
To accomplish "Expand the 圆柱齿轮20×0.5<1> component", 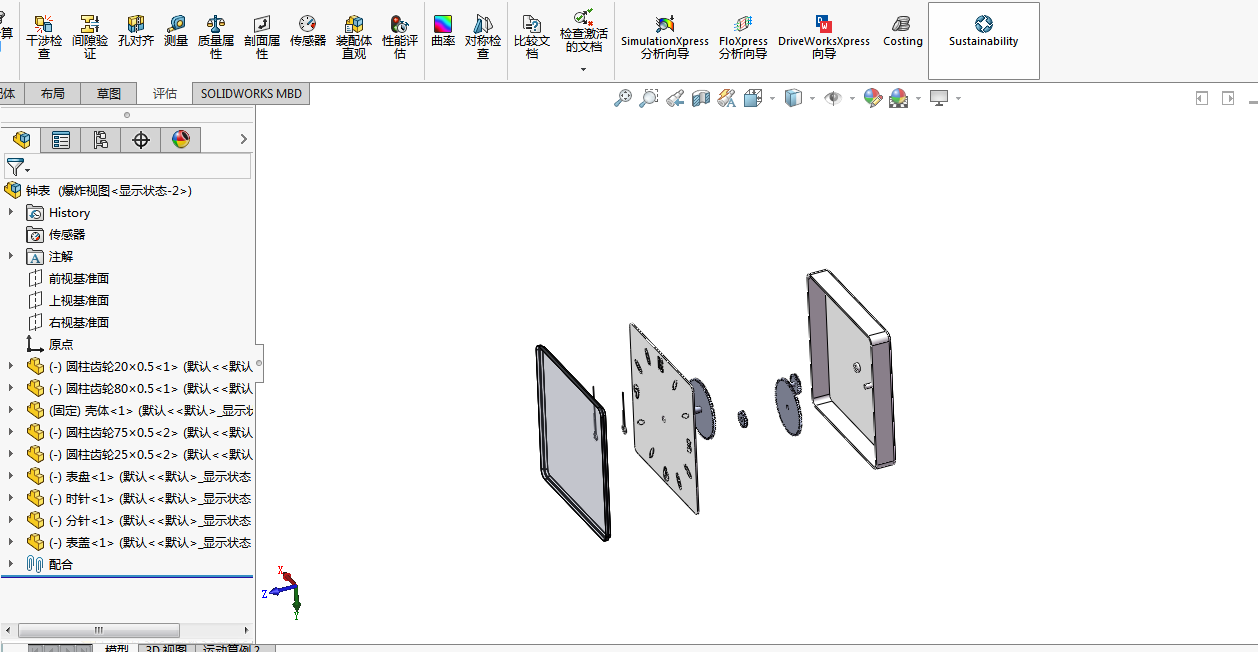I will point(11,366).
